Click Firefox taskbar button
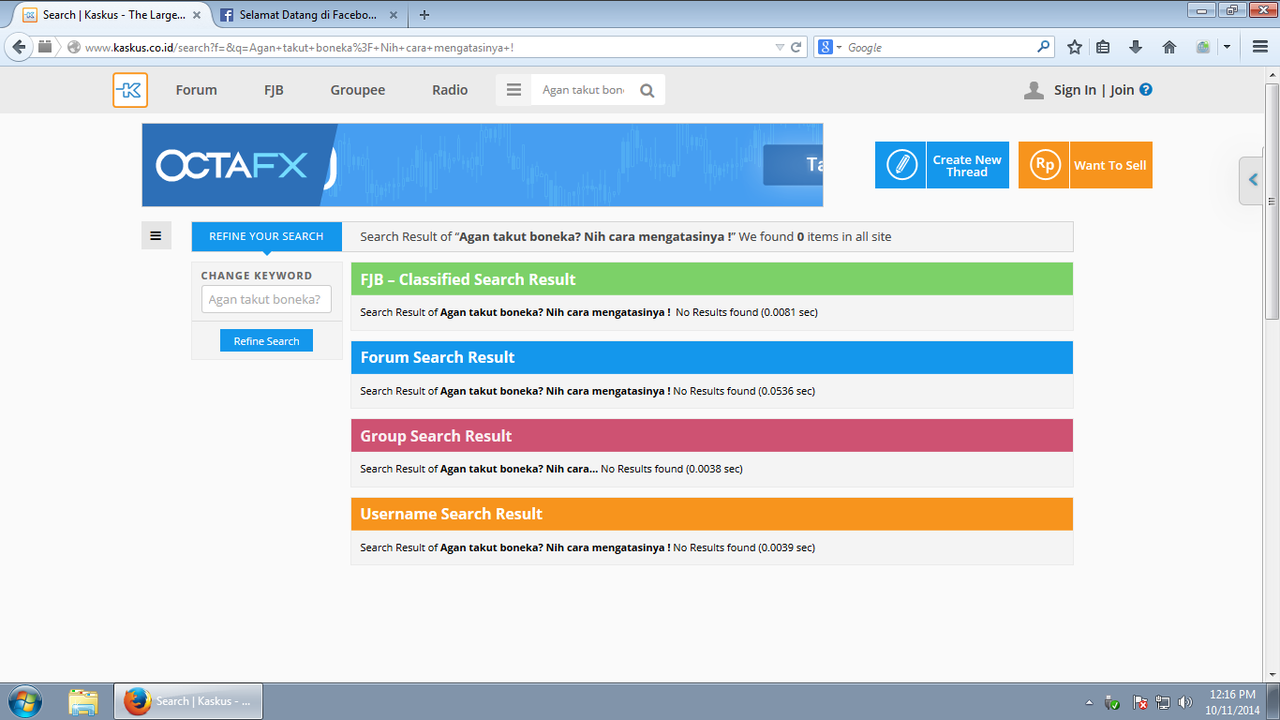The height and width of the screenshot is (720, 1280). coord(187,702)
